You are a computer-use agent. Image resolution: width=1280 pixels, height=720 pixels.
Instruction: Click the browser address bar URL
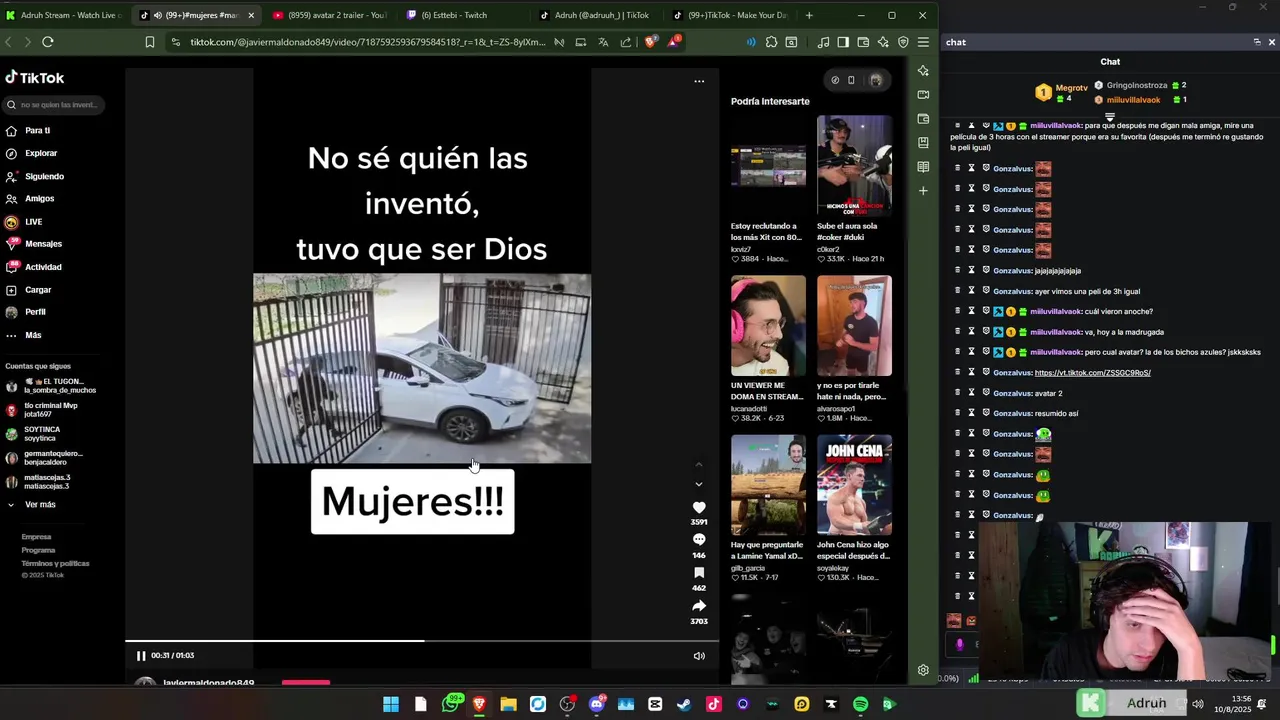pyautogui.click(x=368, y=42)
